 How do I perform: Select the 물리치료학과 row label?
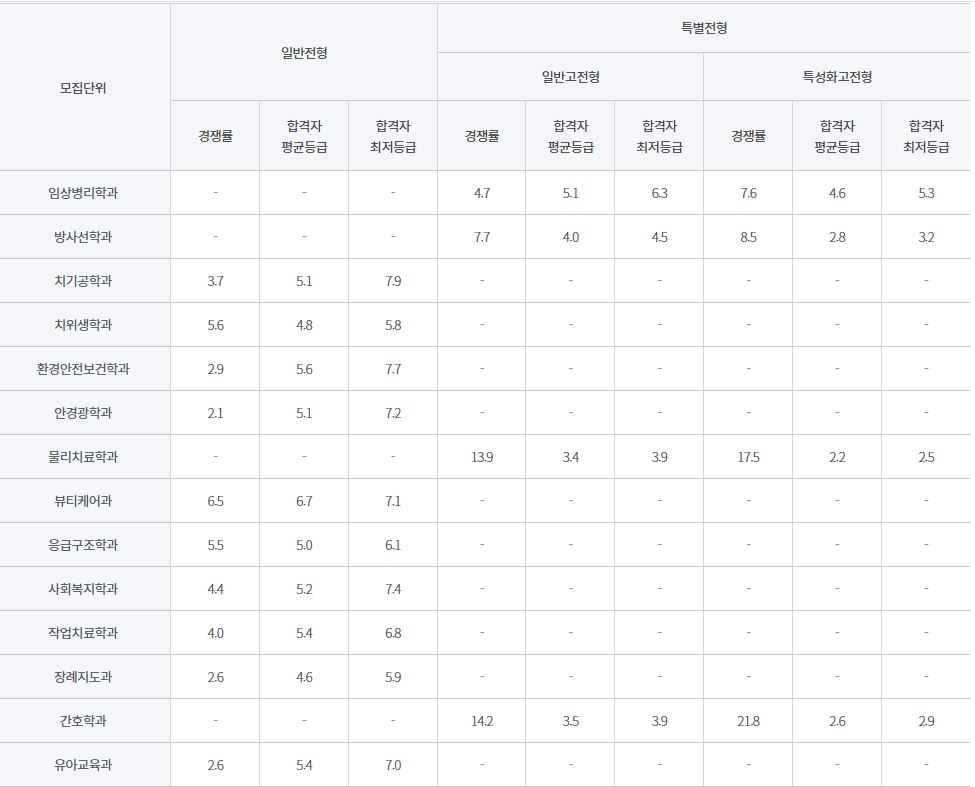point(83,457)
